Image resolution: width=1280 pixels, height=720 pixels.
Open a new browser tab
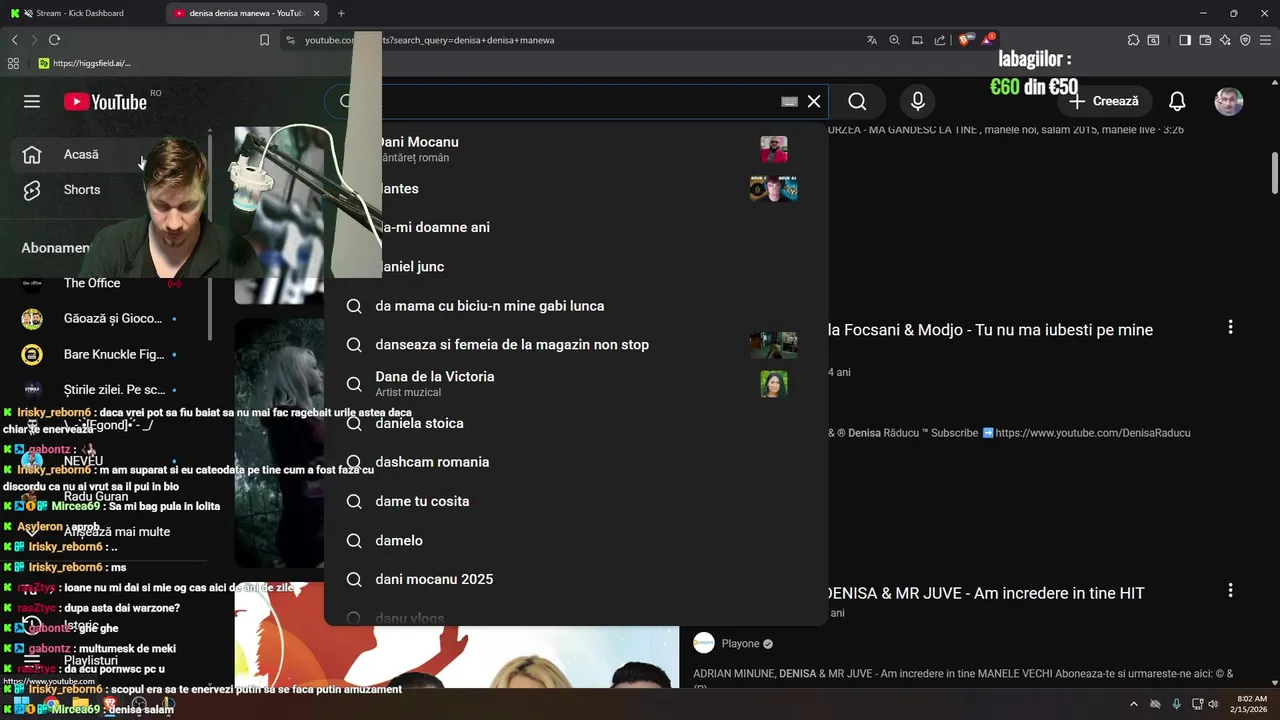tap(341, 13)
